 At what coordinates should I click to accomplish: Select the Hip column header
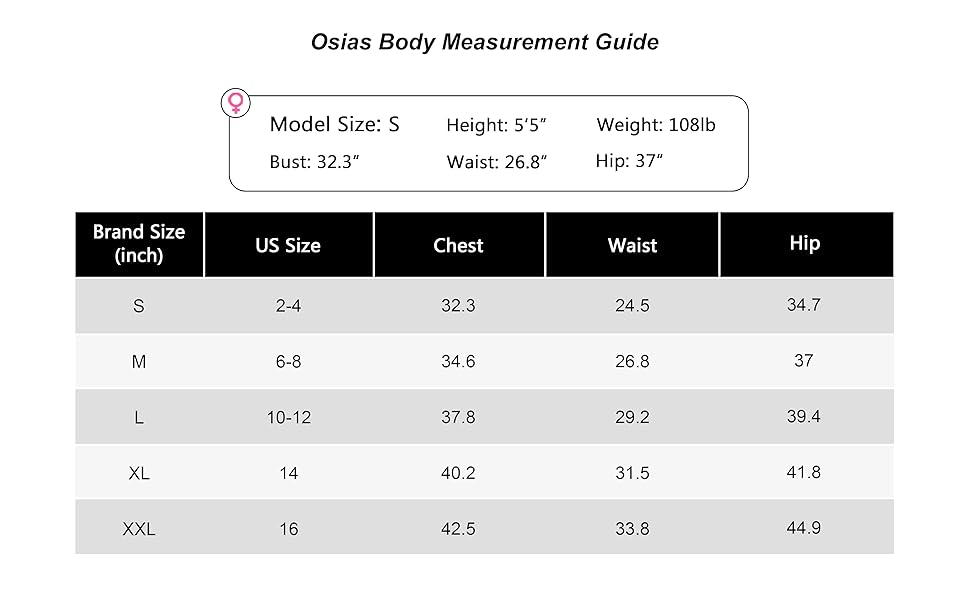coord(804,243)
